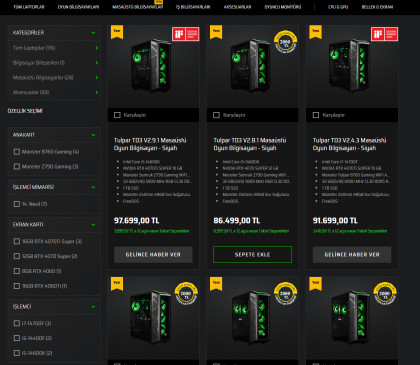Enable Karşılaştır checkbox for Tulpar T03 V2.9.1
The width and height of the screenshot is (420, 365).
tap(117, 115)
